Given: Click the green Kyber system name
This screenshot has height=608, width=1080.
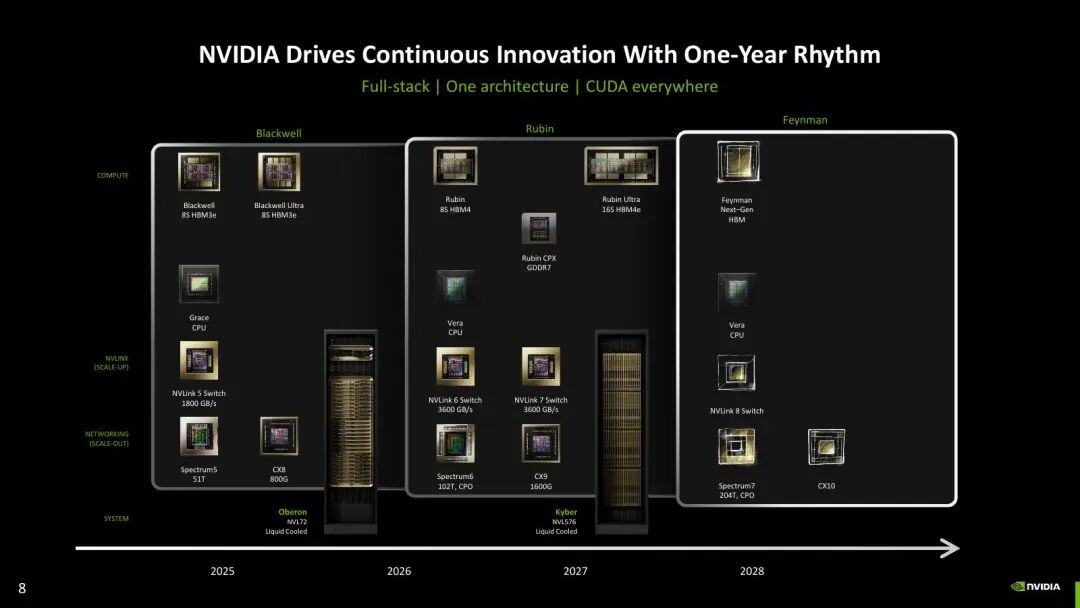Looking at the screenshot, I should pos(566,512).
